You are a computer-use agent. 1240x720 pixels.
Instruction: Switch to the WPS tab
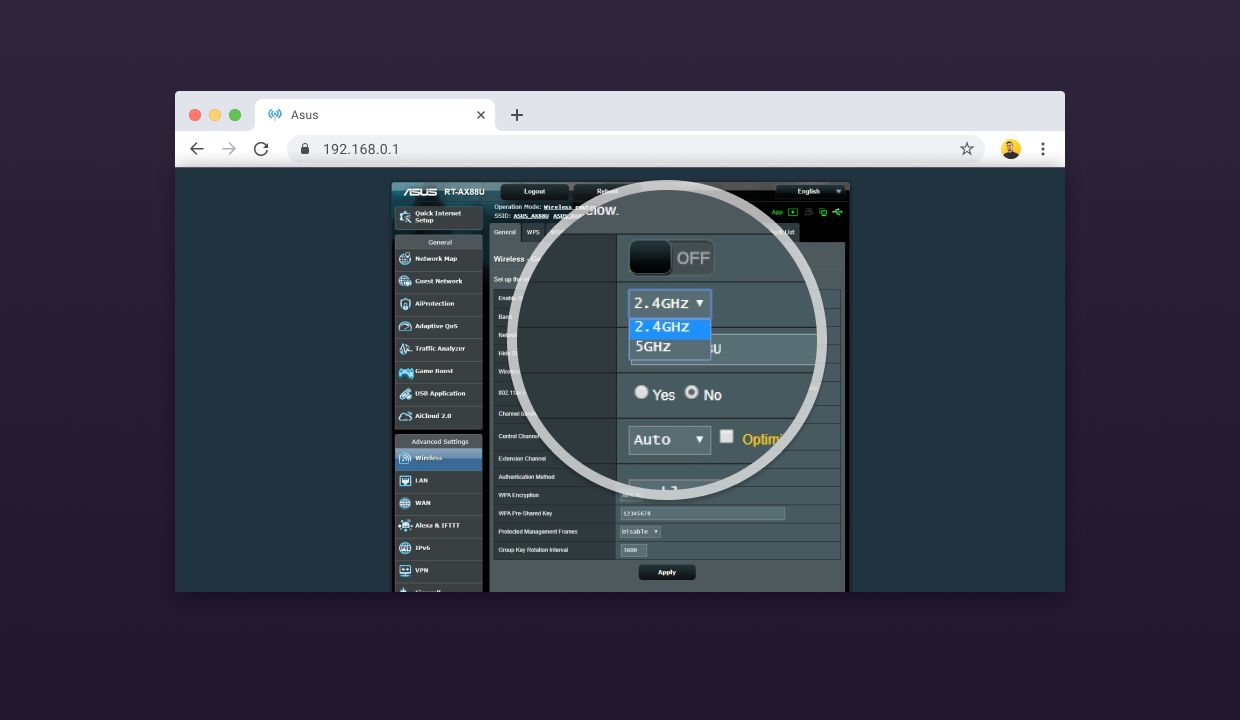click(533, 232)
